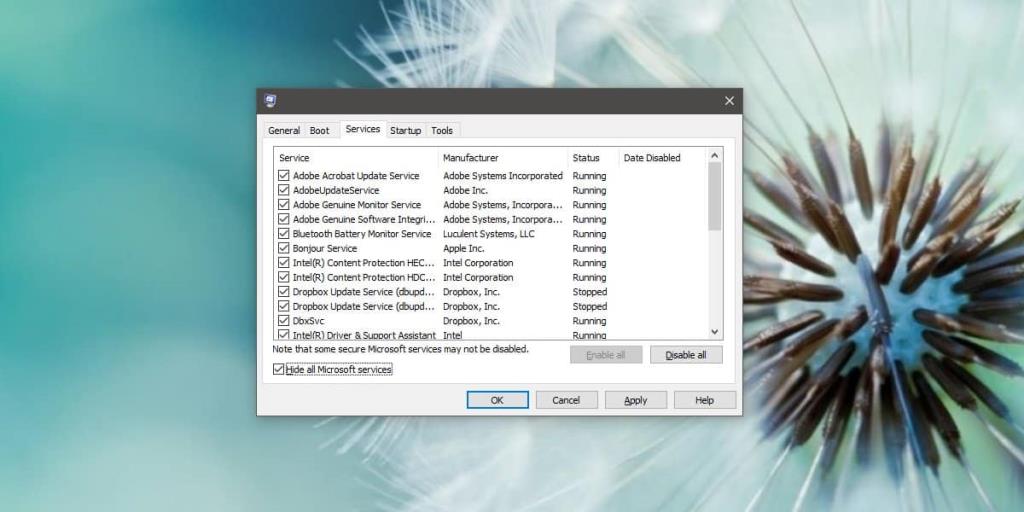Click the Date Disabled column header
This screenshot has height=512, width=1024.
[663, 158]
